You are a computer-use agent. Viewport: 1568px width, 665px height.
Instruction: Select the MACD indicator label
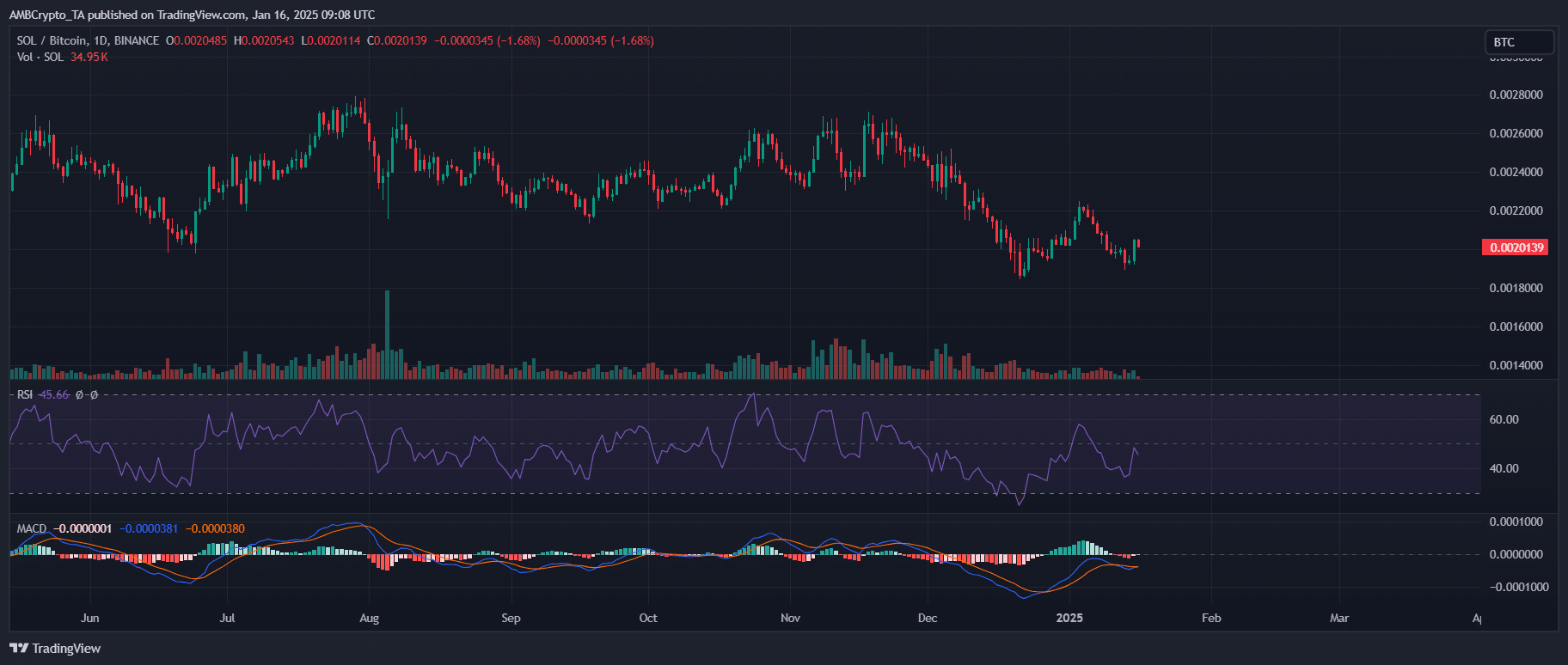pos(32,528)
